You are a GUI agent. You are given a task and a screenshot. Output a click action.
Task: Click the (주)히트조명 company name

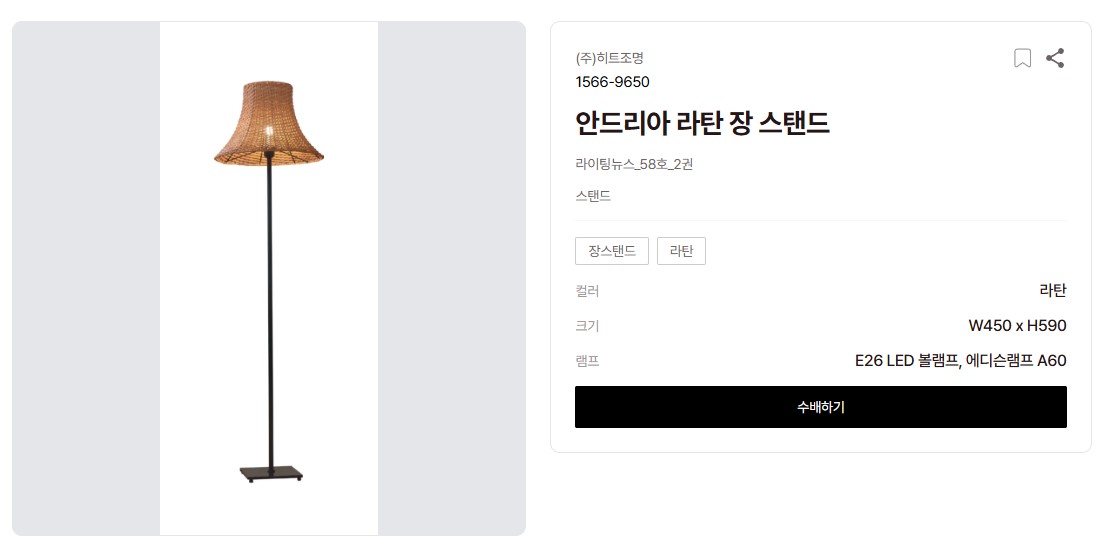click(x=610, y=58)
